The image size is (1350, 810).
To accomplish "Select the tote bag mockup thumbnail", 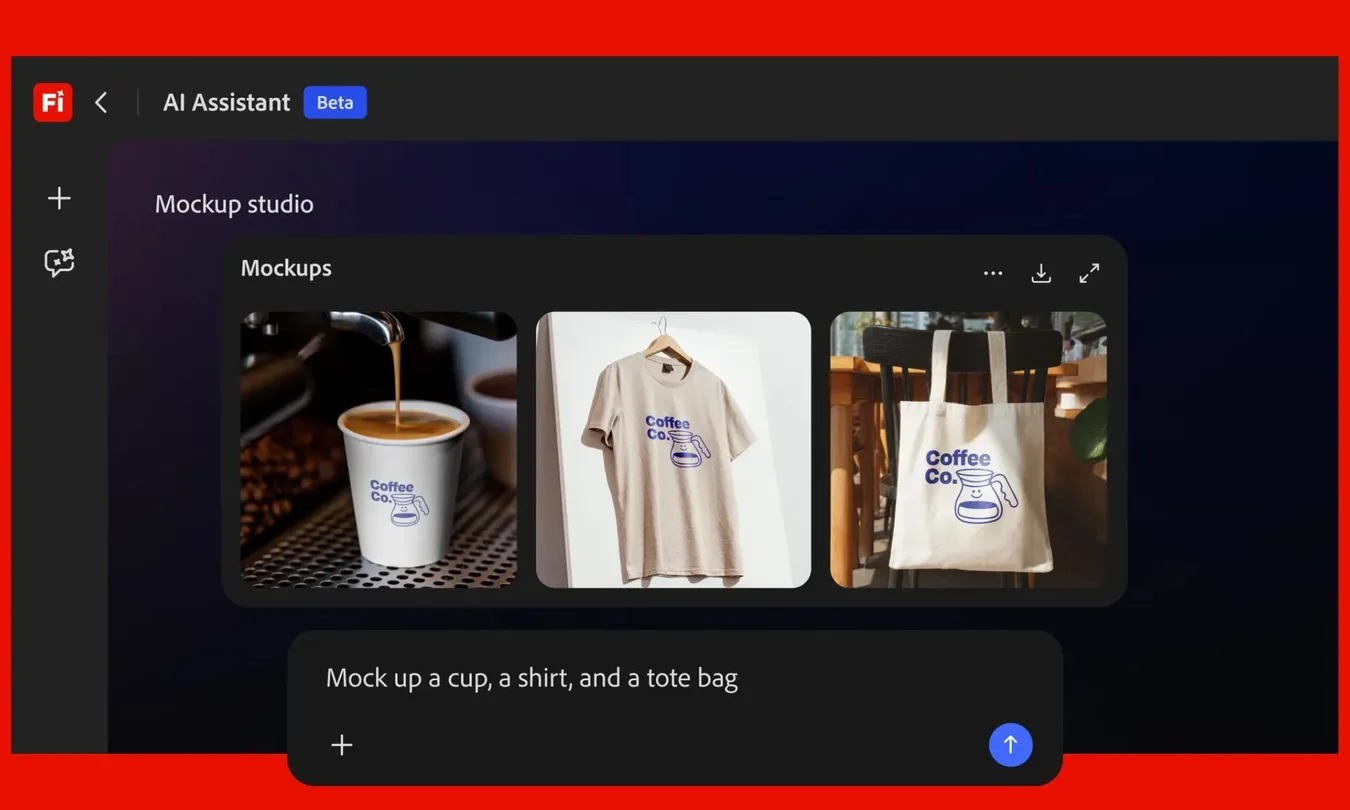I will point(968,449).
